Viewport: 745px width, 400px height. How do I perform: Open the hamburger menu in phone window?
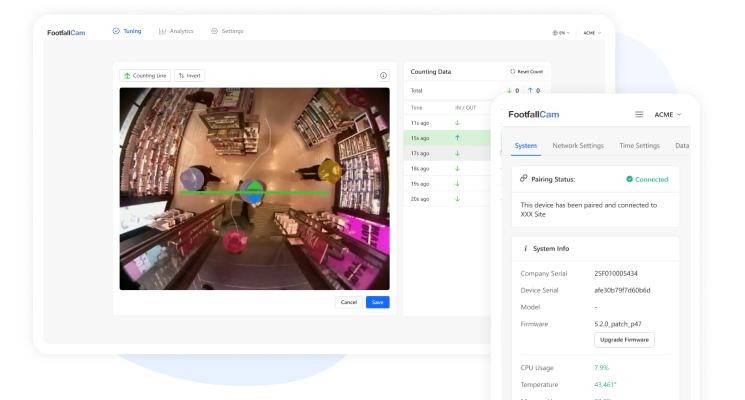(639, 114)
